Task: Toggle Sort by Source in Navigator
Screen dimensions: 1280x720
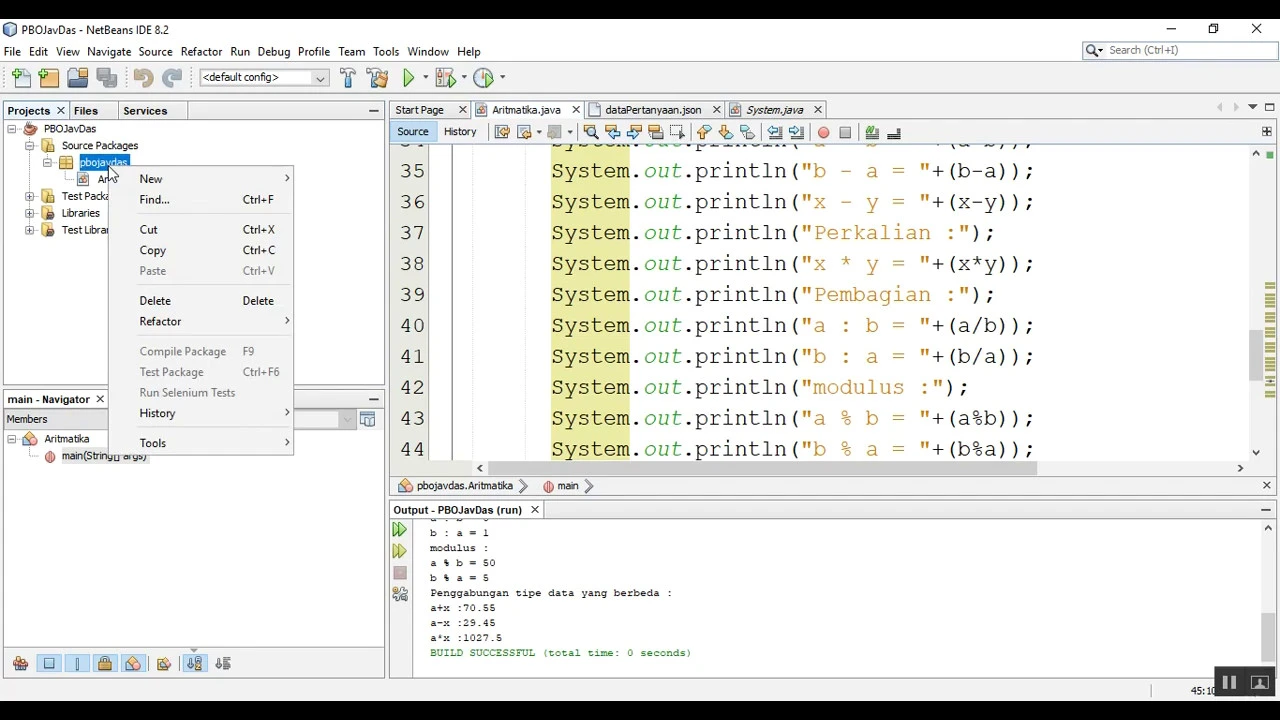Action: pyautogui.click(x=223, y=663)
